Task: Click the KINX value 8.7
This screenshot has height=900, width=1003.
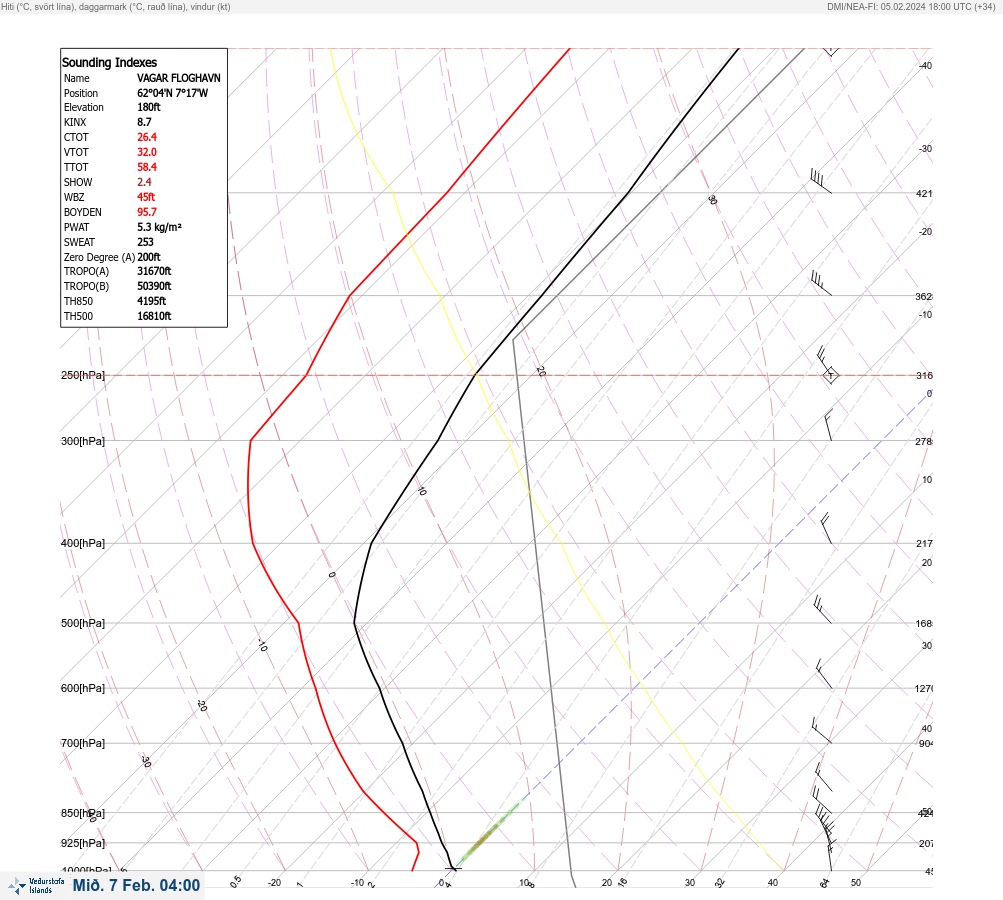Action: click(x=144, y=122)
